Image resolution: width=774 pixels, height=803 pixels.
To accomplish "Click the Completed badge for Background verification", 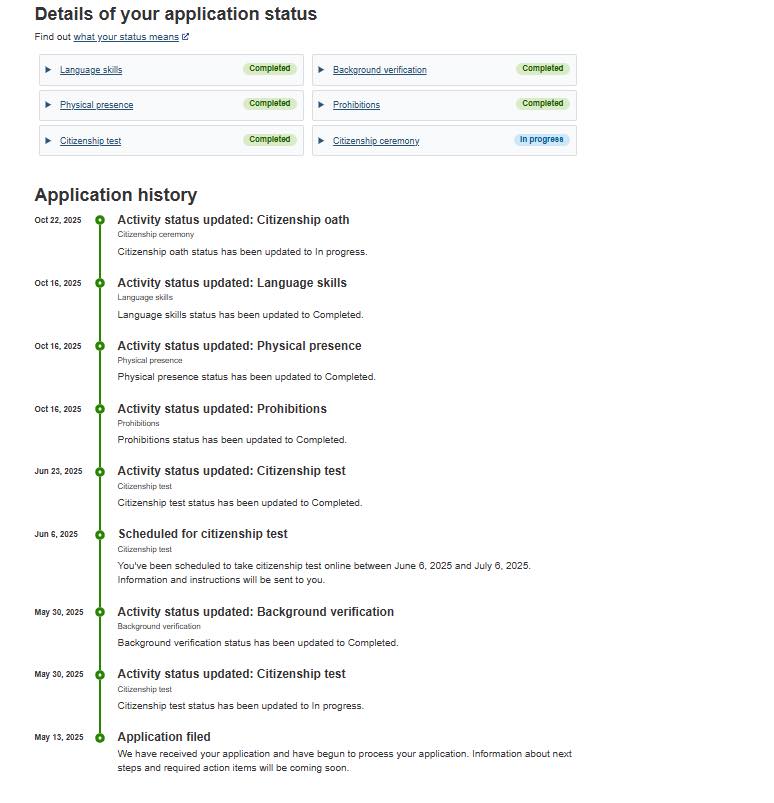I will point(542,69).
